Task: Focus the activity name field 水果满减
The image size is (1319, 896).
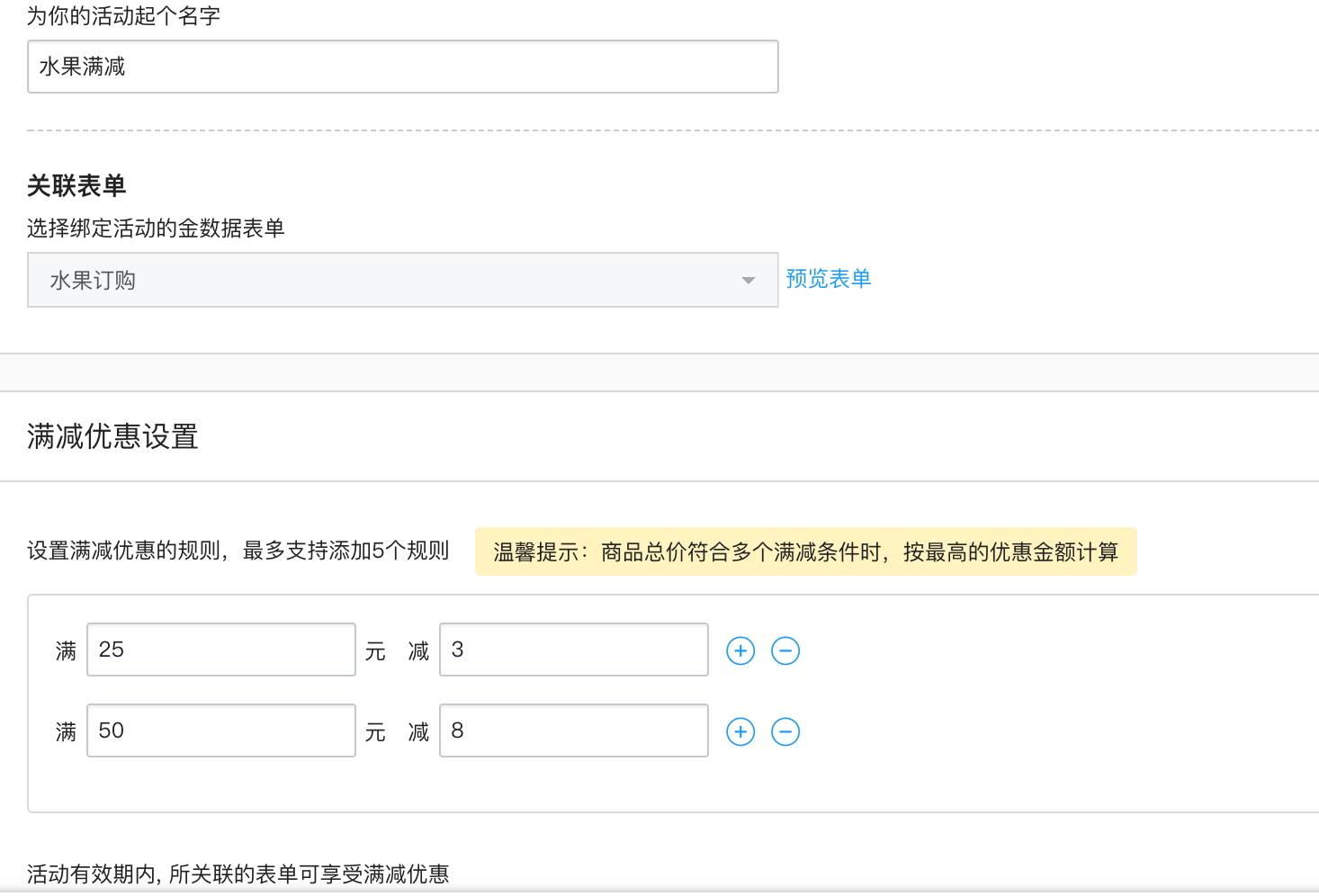Action: point(403,67)
